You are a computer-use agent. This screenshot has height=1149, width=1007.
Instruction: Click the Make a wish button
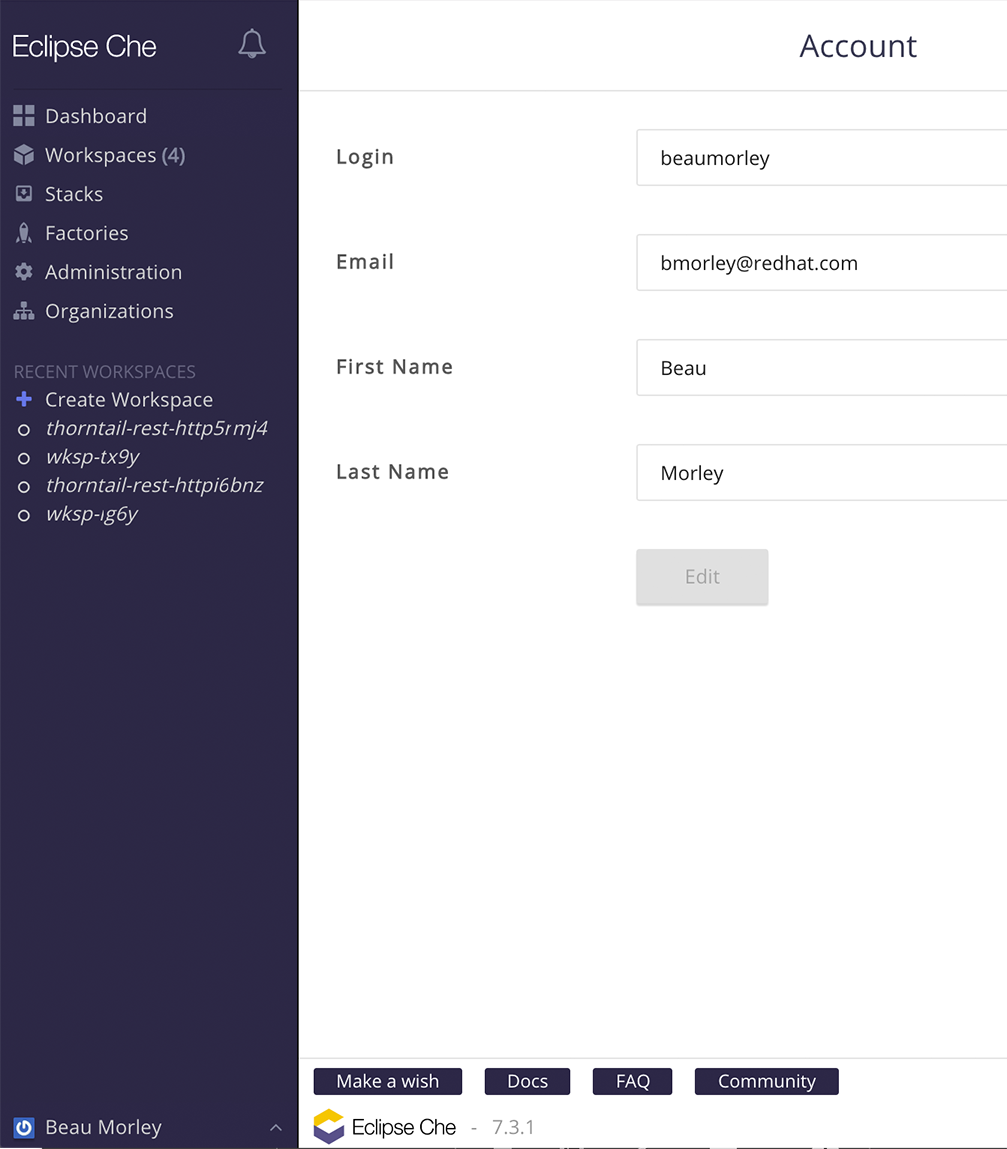click(x=387, y=1081)
